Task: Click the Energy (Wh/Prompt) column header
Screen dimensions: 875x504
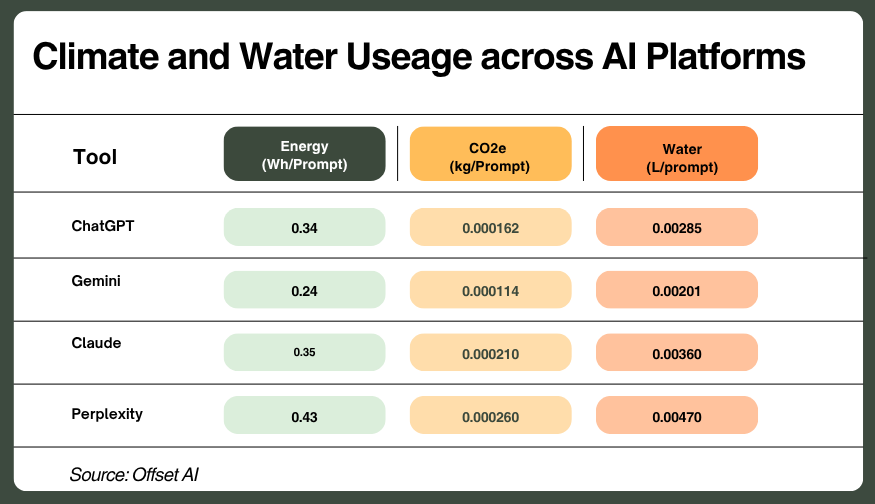Action: coord(304,154)
